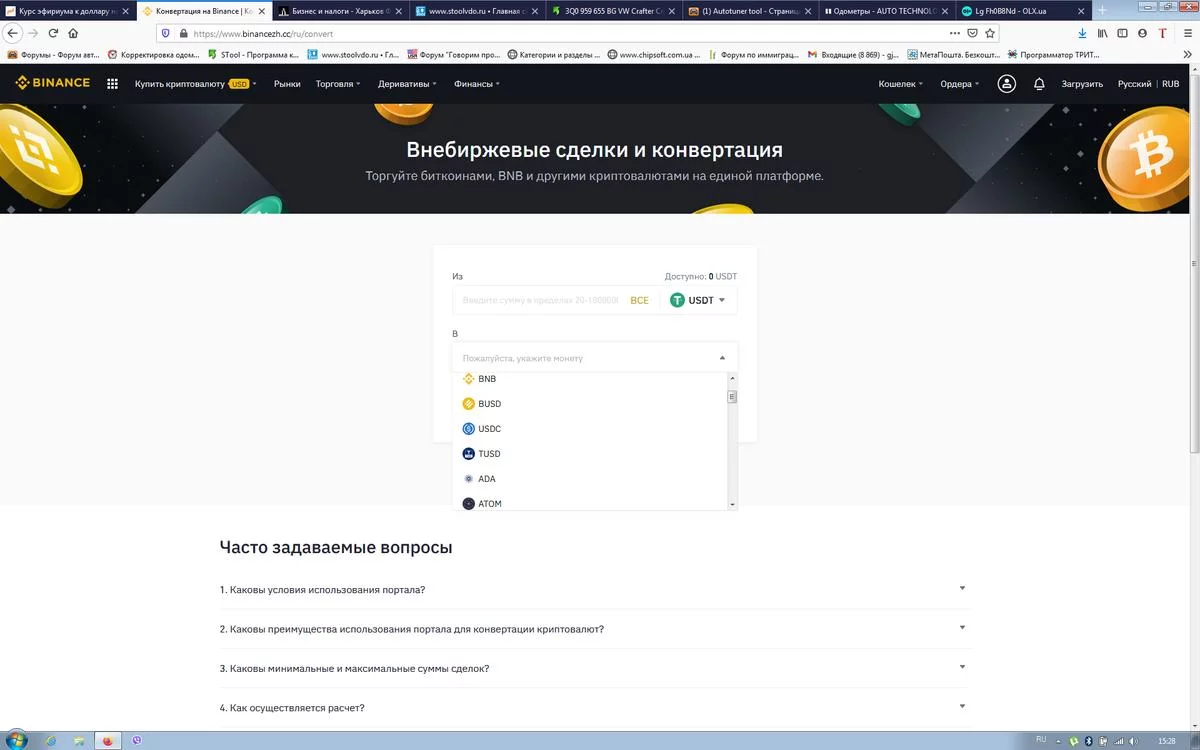Select BUSD from the coin list
Screen dimensions: 1200x750
(x=589, y=404)
